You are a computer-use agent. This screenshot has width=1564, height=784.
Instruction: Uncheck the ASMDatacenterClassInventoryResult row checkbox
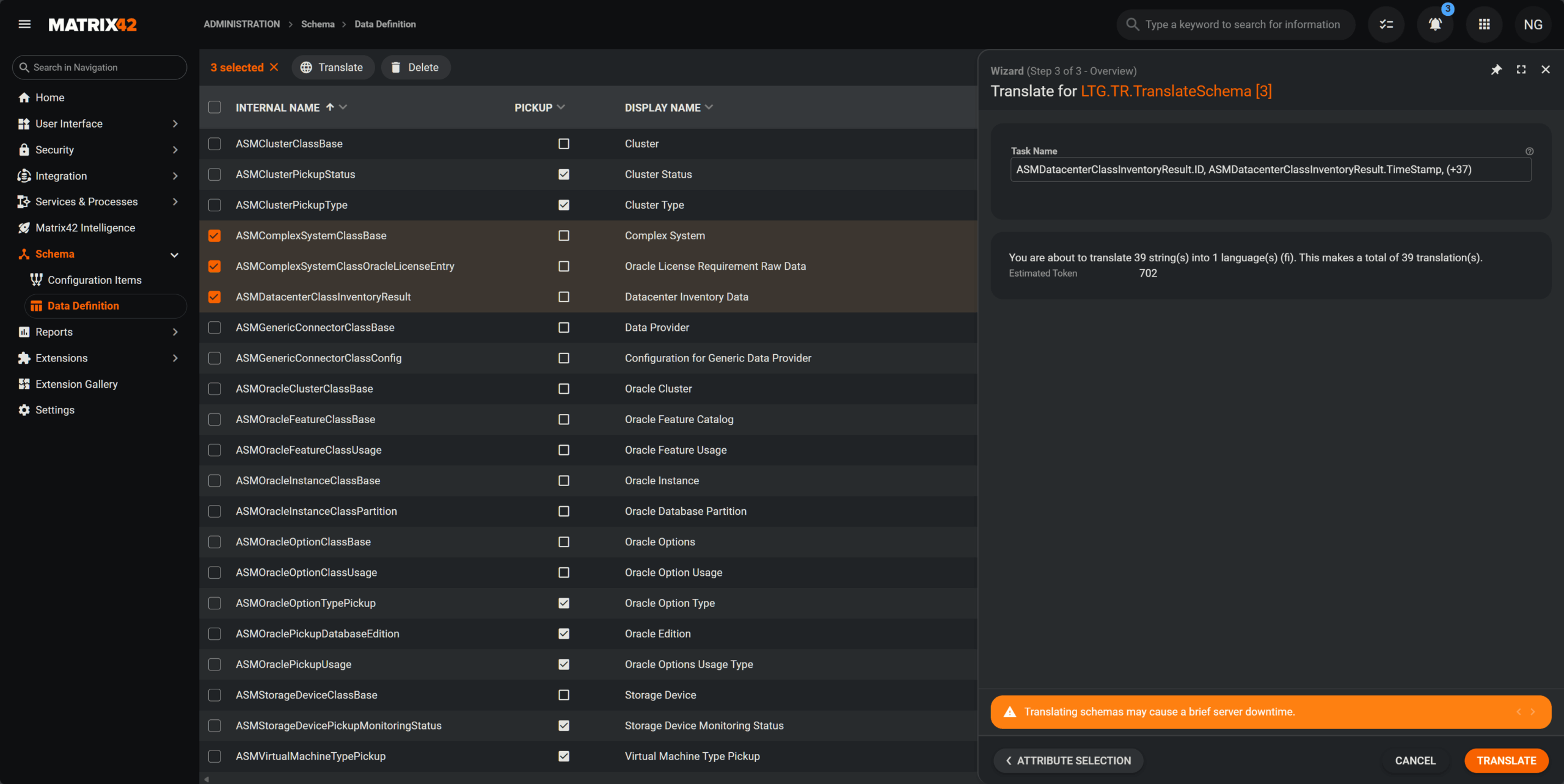[x=214, y=297]
